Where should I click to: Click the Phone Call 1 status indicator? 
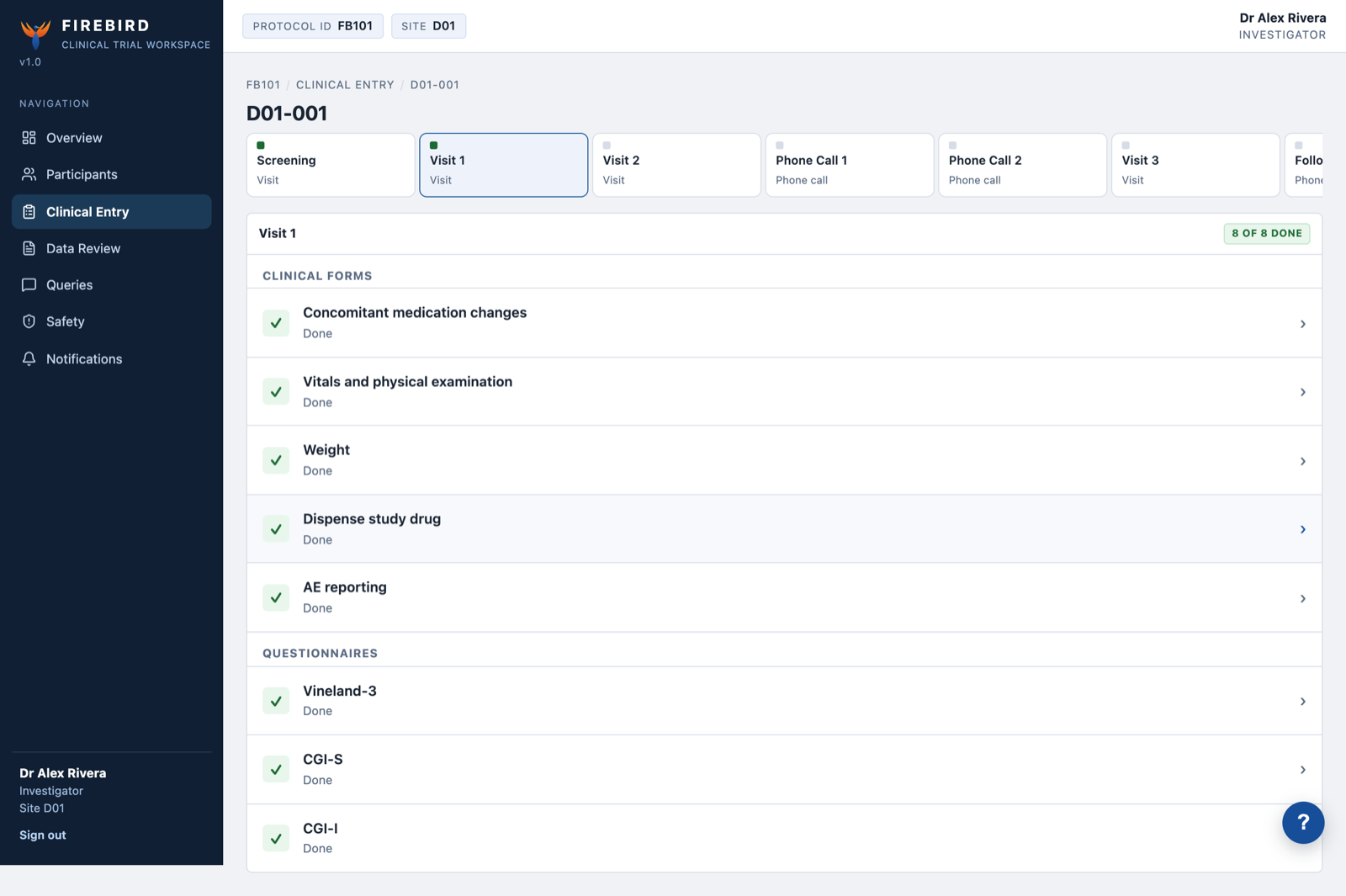point(780,146)
